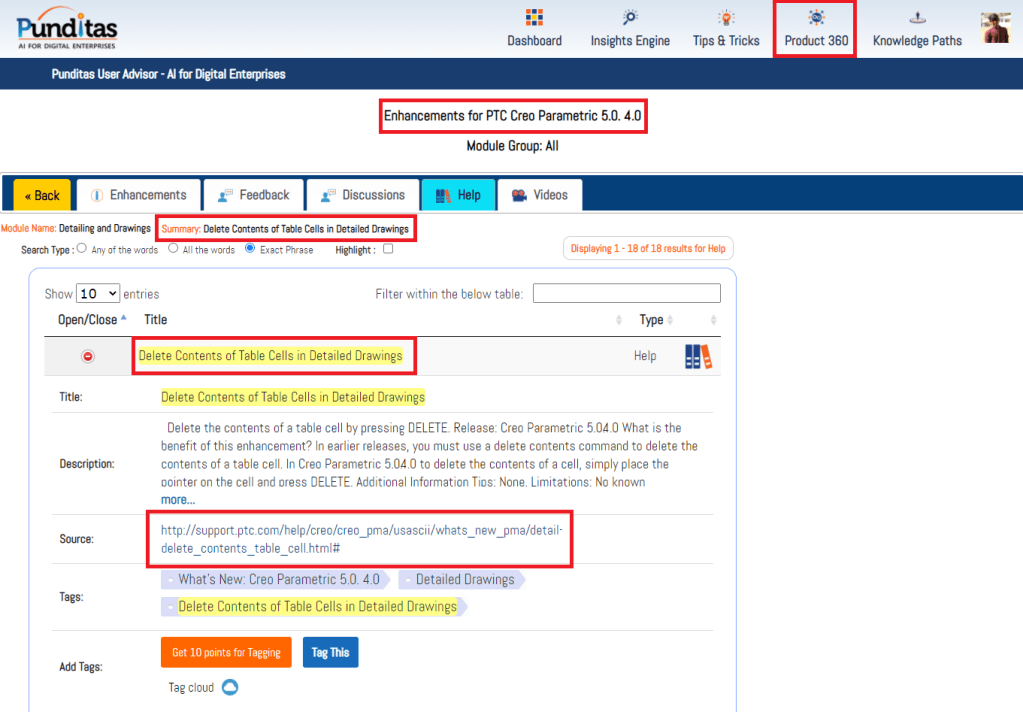The image size is (1023, 712).
Task: Switch to the Feedback tab
Action: pos(253,195)
